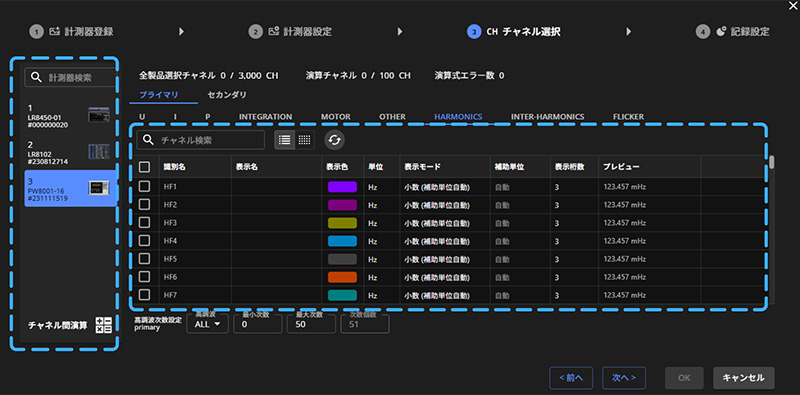Screen dimensions: 800x395
Task: Open the harmonic order ALL dropdown
Action: (x=208, y=324)
